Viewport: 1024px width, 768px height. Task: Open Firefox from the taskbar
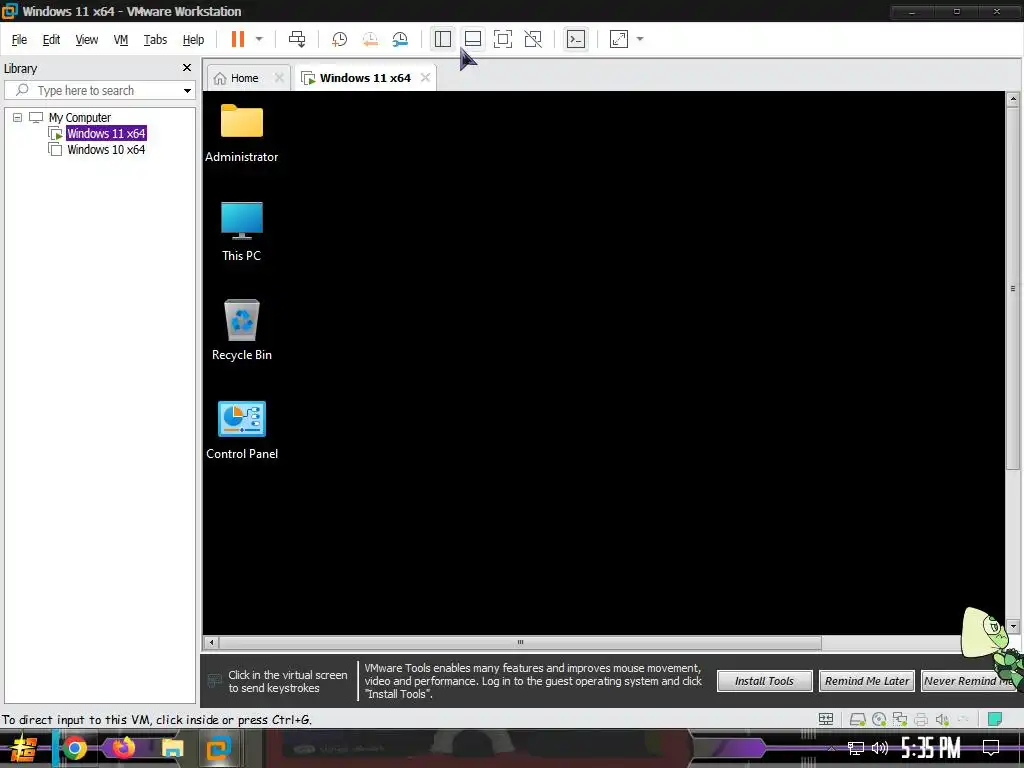[x=123, y=748]
